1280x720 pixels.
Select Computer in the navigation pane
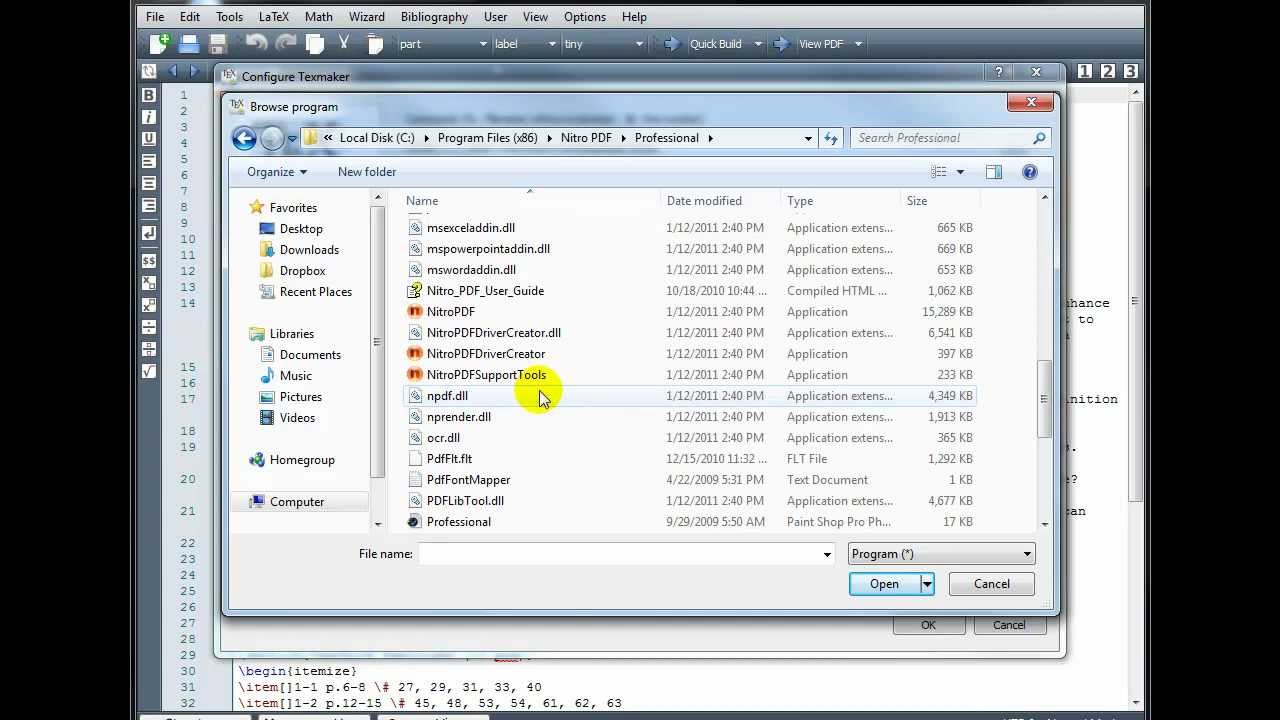[297, 502]
